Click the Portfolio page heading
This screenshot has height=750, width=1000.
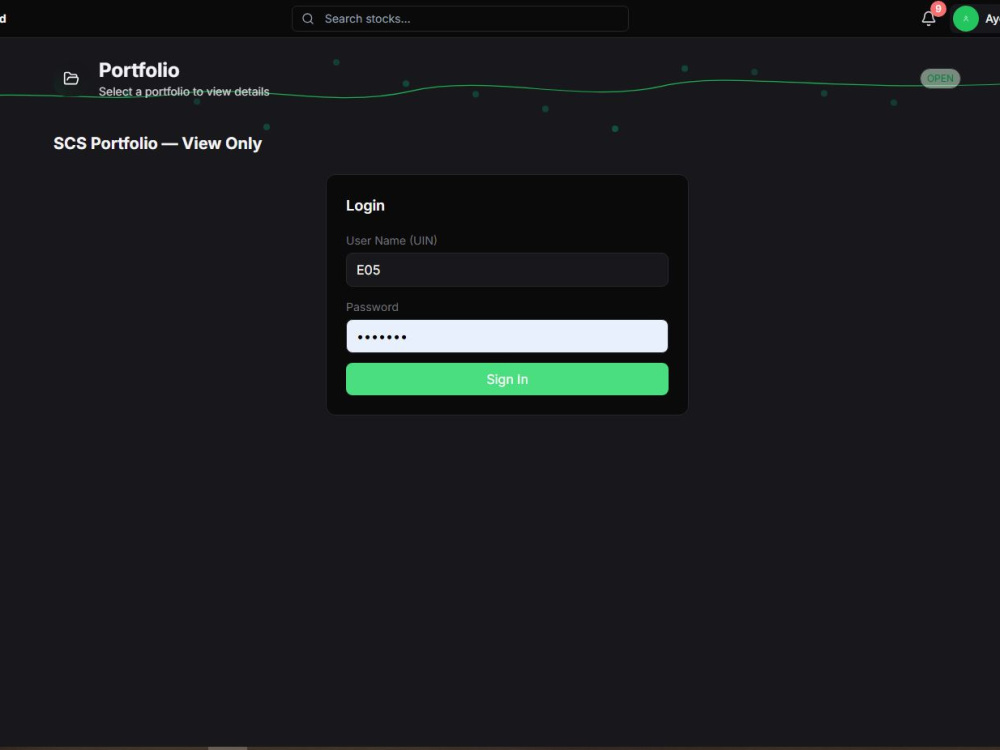139,70
